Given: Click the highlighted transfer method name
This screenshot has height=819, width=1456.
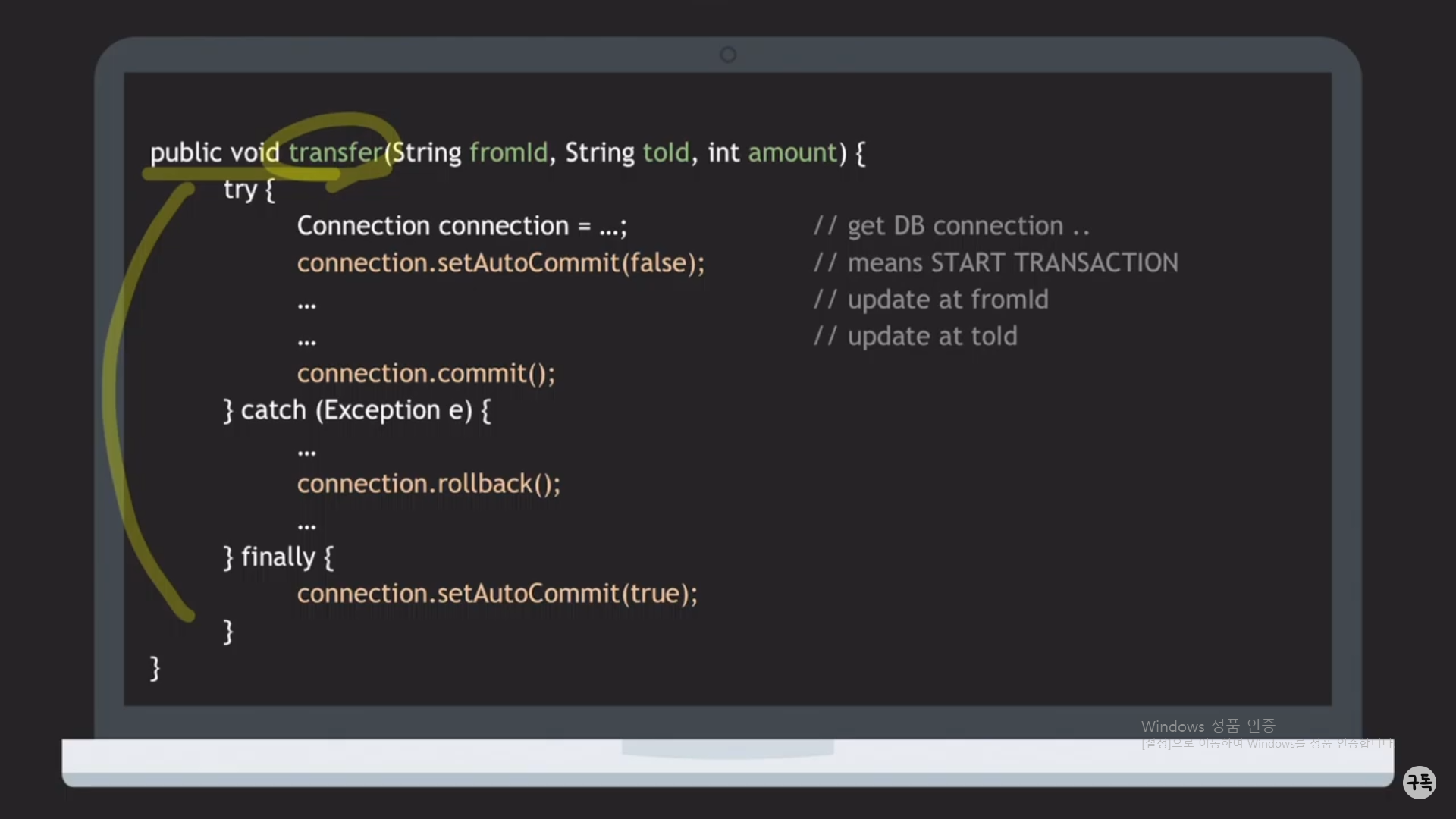Looking at the screenshot, I should pyautogui.click(x=335, y=152).
